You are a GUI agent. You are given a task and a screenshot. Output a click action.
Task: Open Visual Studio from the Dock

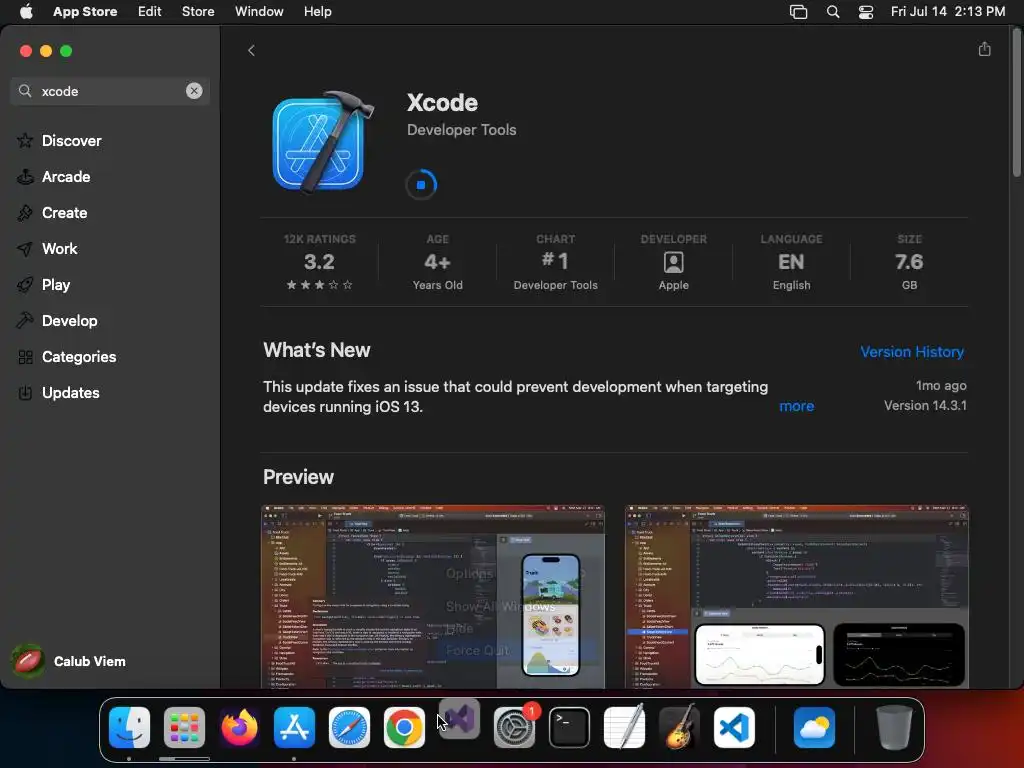[x=459, y=719]
